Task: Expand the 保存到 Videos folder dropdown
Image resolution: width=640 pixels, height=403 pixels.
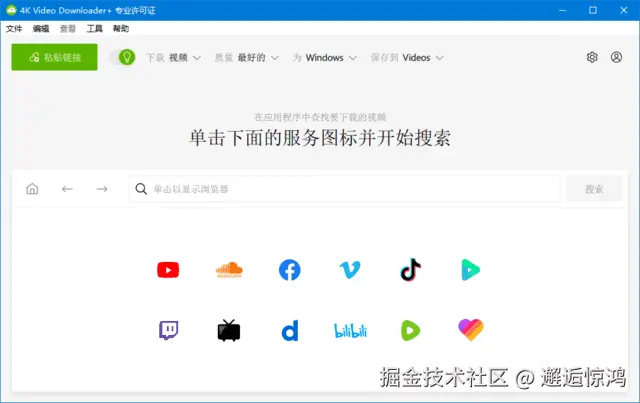Action: (407, 58)
